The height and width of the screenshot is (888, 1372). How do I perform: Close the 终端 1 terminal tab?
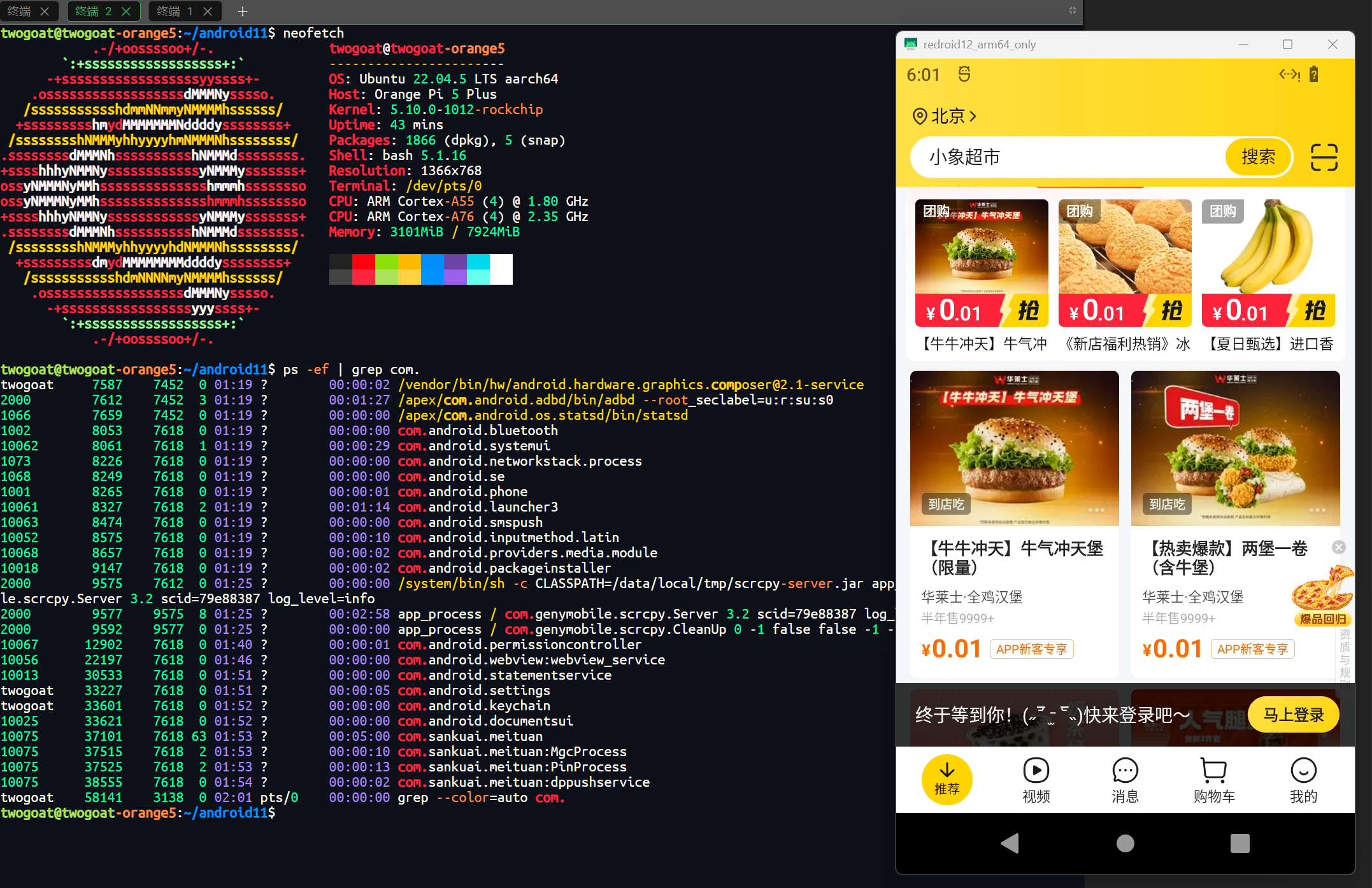pos(208,11)
